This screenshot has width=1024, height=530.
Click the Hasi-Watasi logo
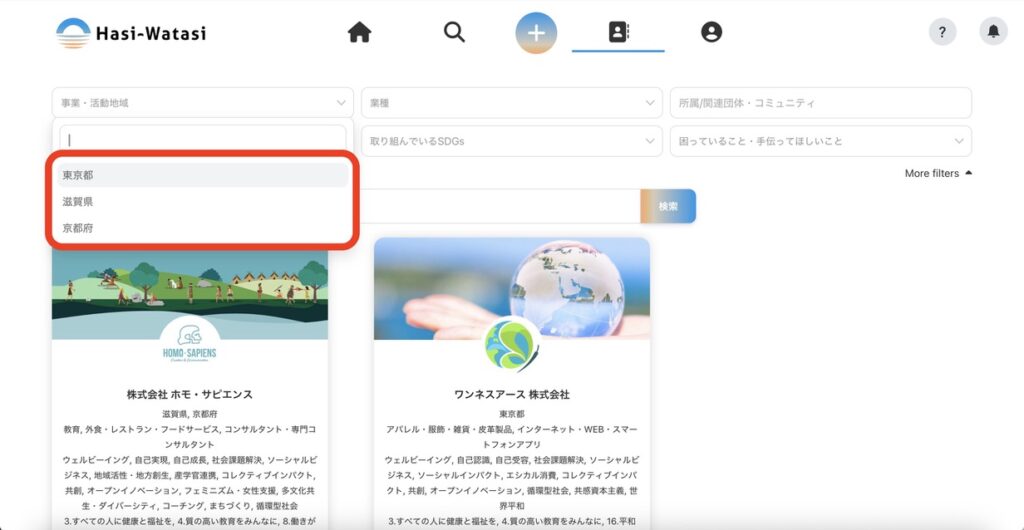tap(131, 33)
